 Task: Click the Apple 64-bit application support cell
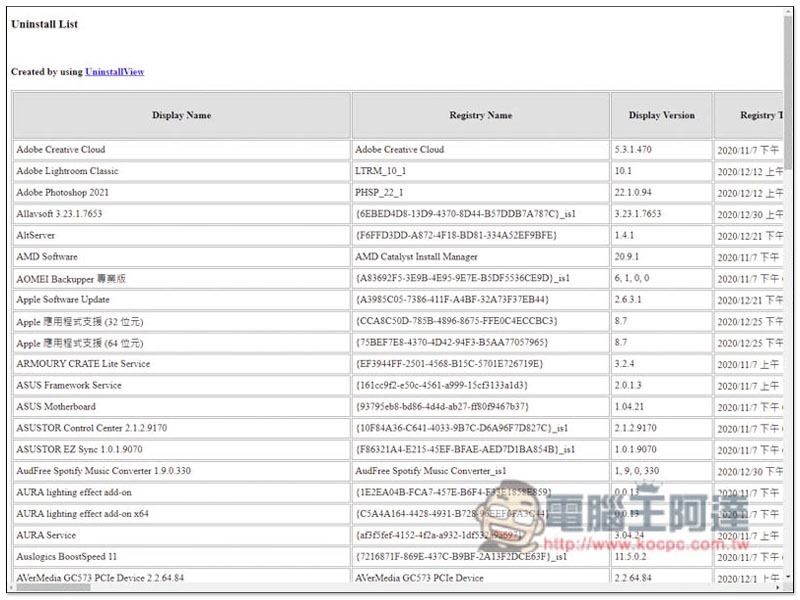(182, 342)
